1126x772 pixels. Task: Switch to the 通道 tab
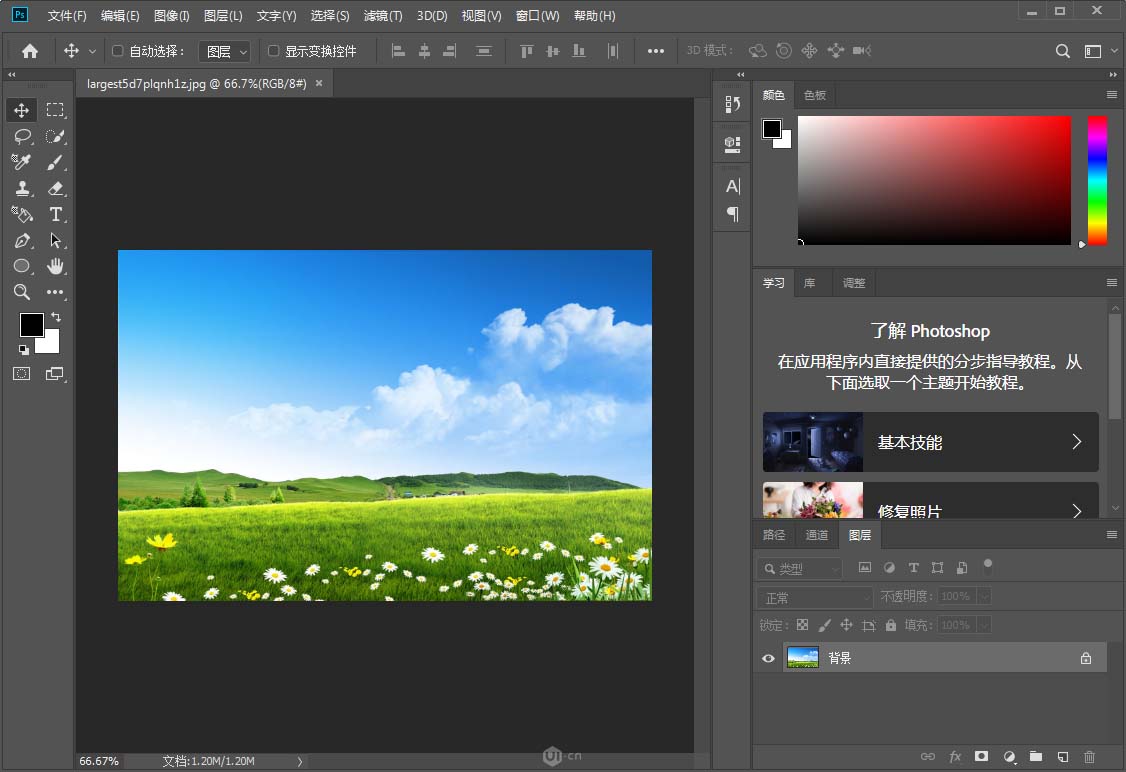pyautogui.click(x=816, y=535)
